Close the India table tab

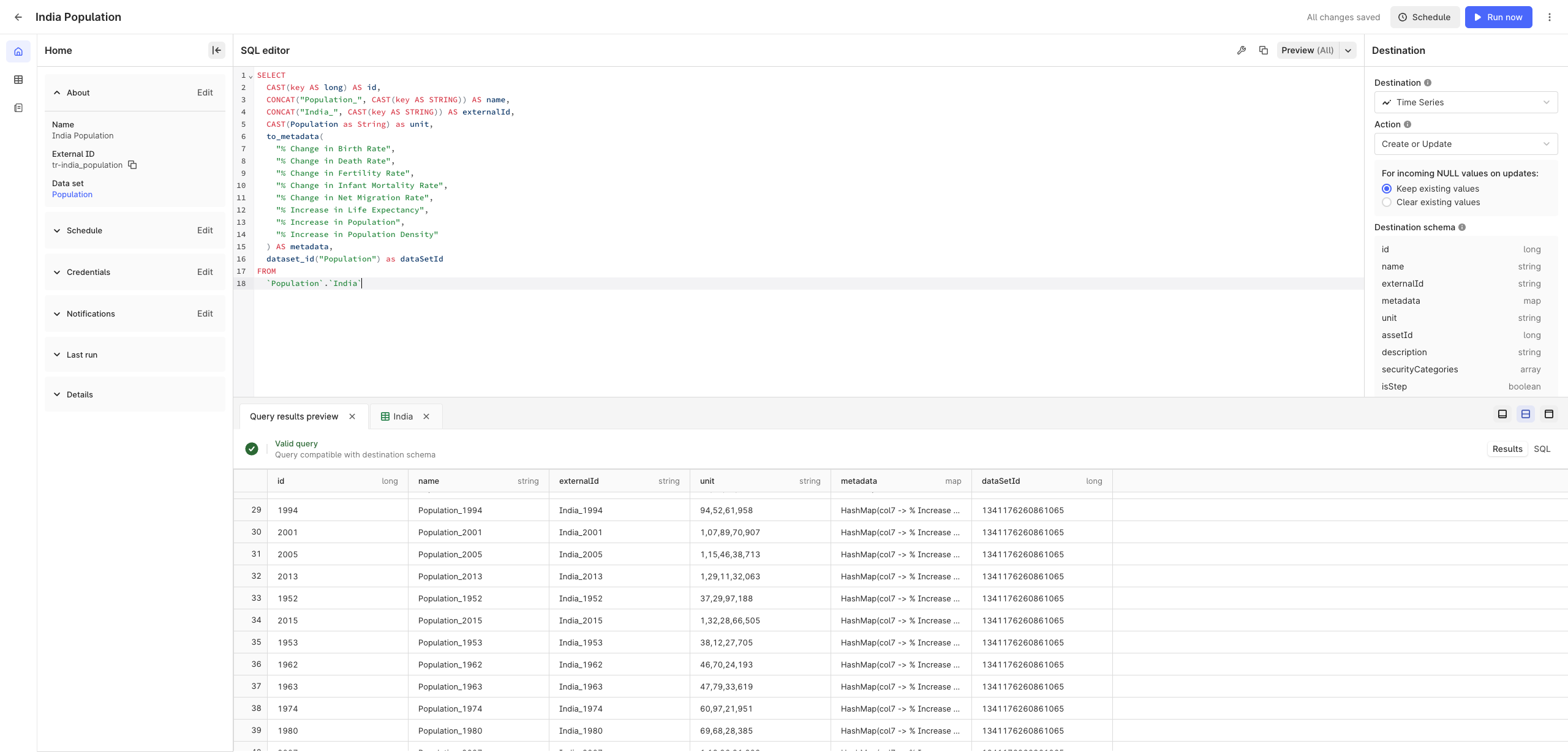pos(426,416)
